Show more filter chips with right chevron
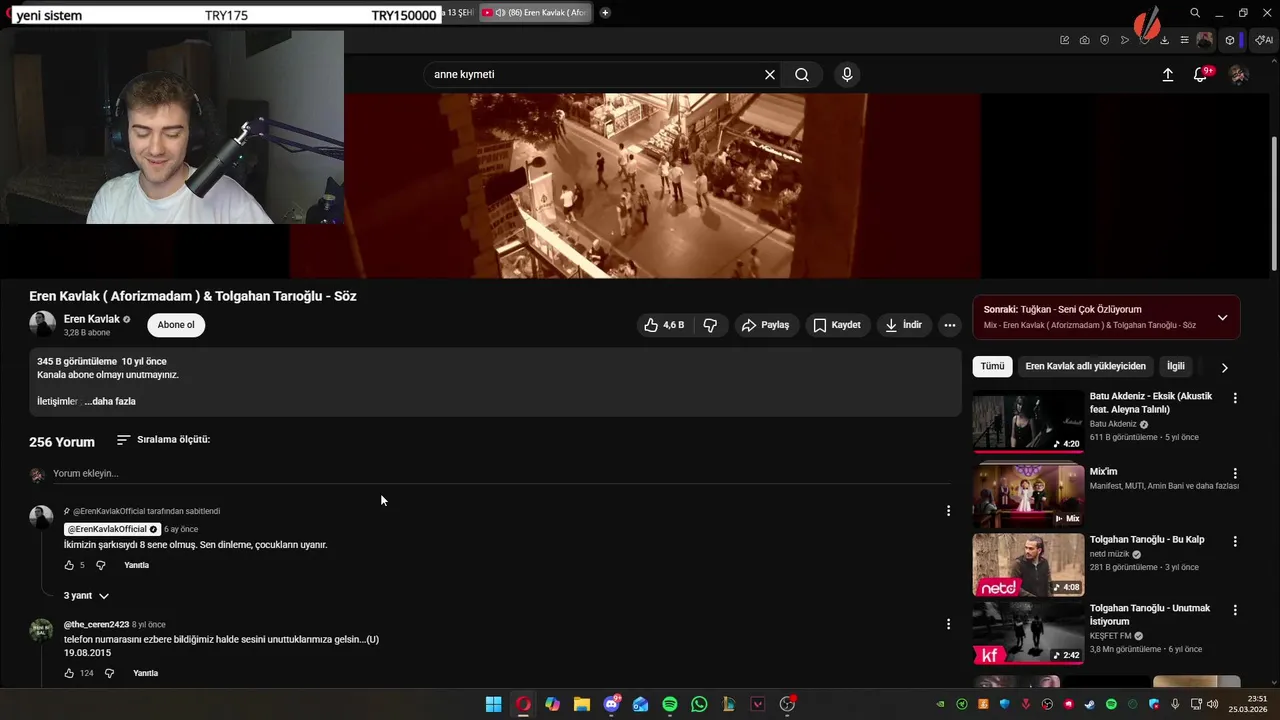 [x=1224, y=367]
